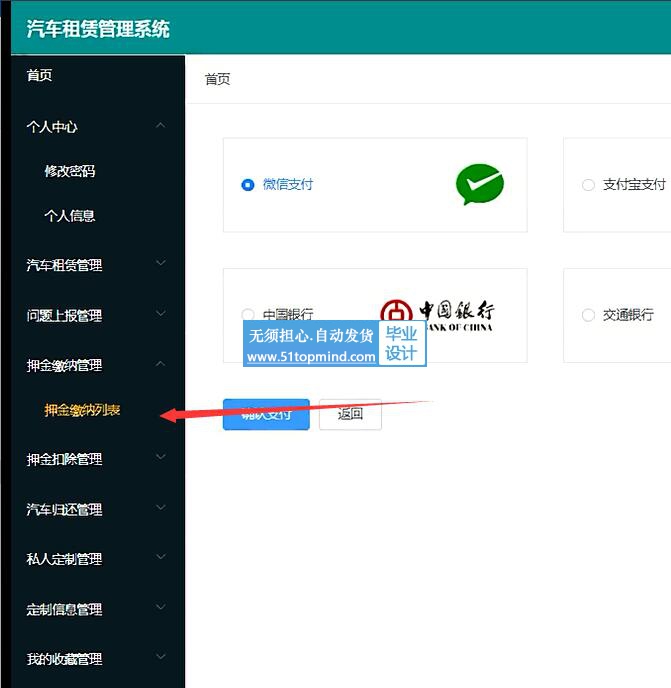Viewport: 671px width, 688px height.
Task: Click the 问题上报管理 menu label
Action: tap(64, 315)
